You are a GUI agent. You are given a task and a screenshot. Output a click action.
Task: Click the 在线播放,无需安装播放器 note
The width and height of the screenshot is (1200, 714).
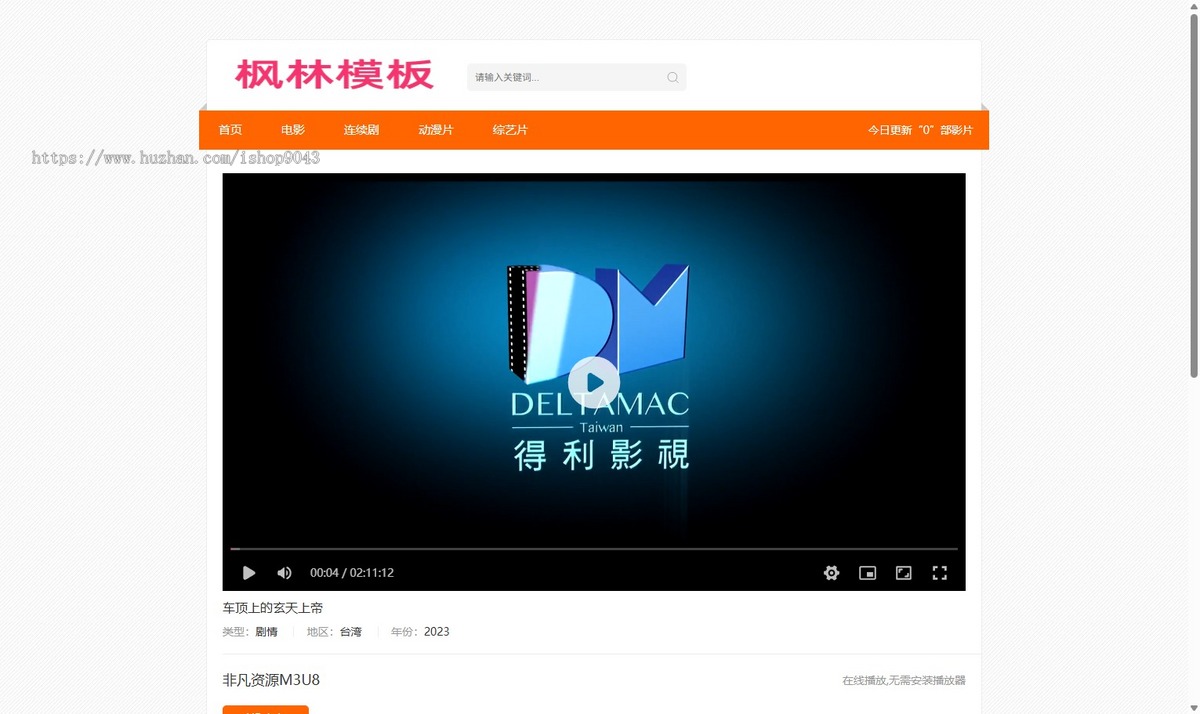[904, 681]
